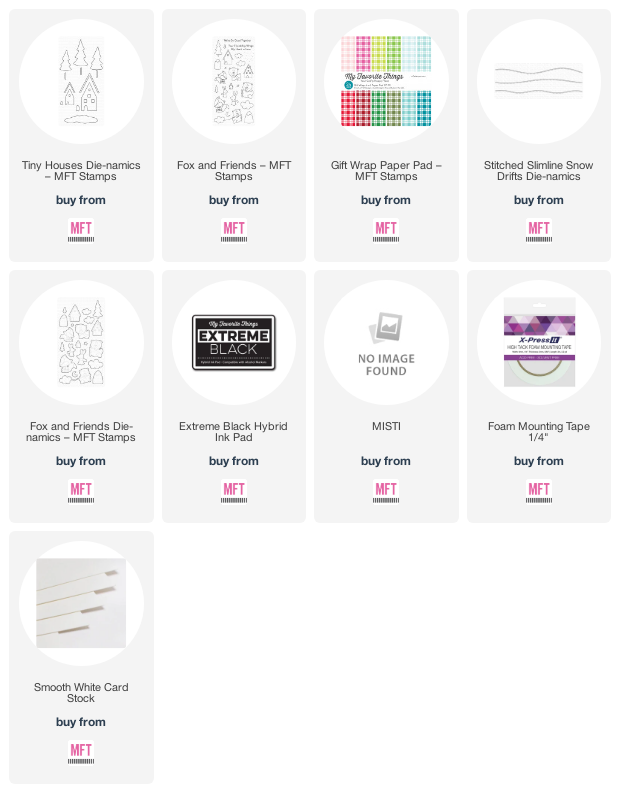The width and height of the screenshot is (620, 804).
Task: Click MFT logo under Extreme Black Hybrid Ink Pad
Action: coord(234,491)
